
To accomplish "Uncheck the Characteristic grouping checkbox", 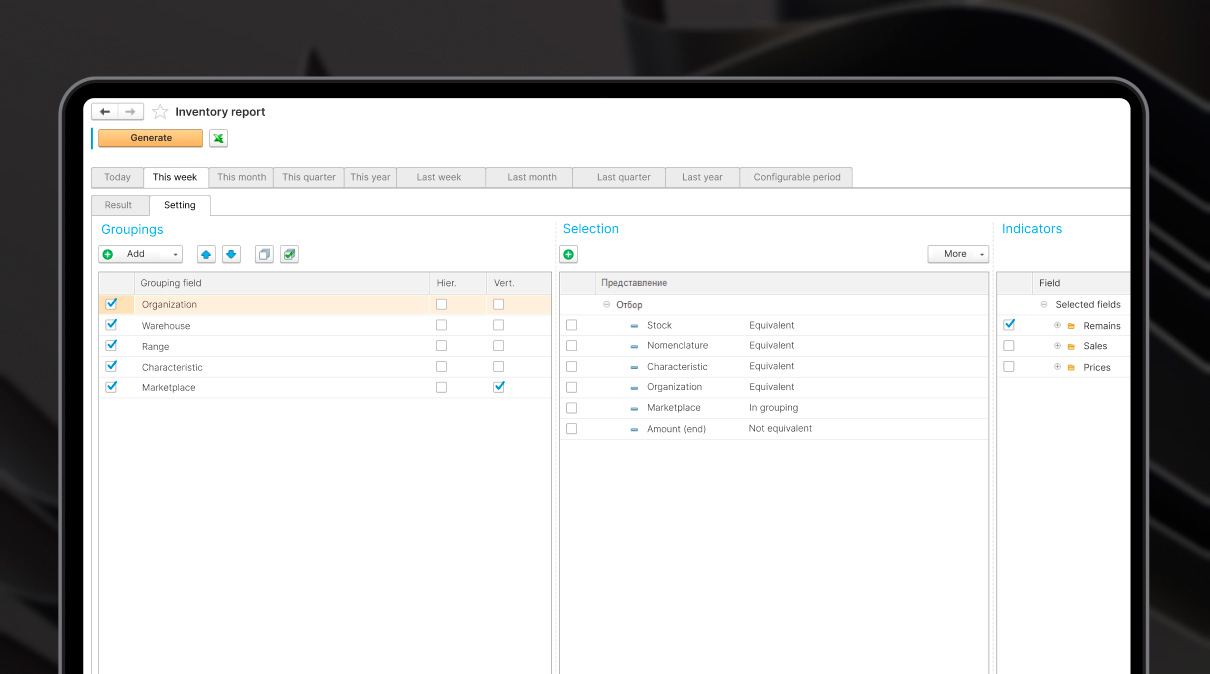I will click(x=111, y=366).
